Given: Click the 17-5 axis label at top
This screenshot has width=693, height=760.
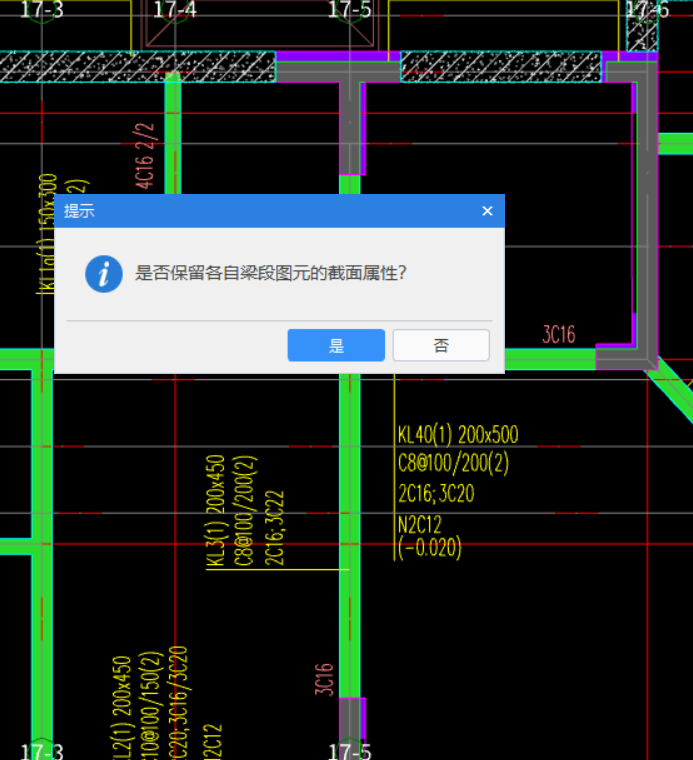Looking at the screenshot, I should pyautogui.click(x=349, y=11).
